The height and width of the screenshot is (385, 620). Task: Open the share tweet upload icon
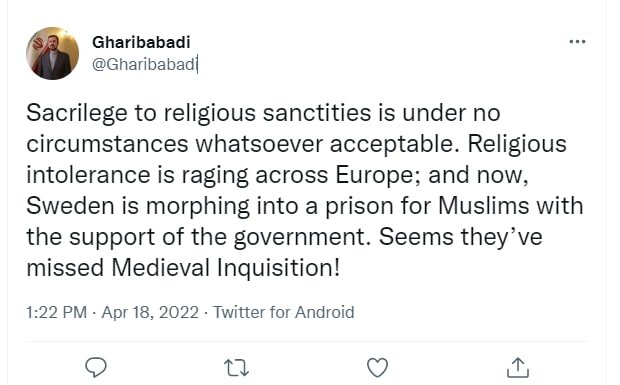(518, 367)
